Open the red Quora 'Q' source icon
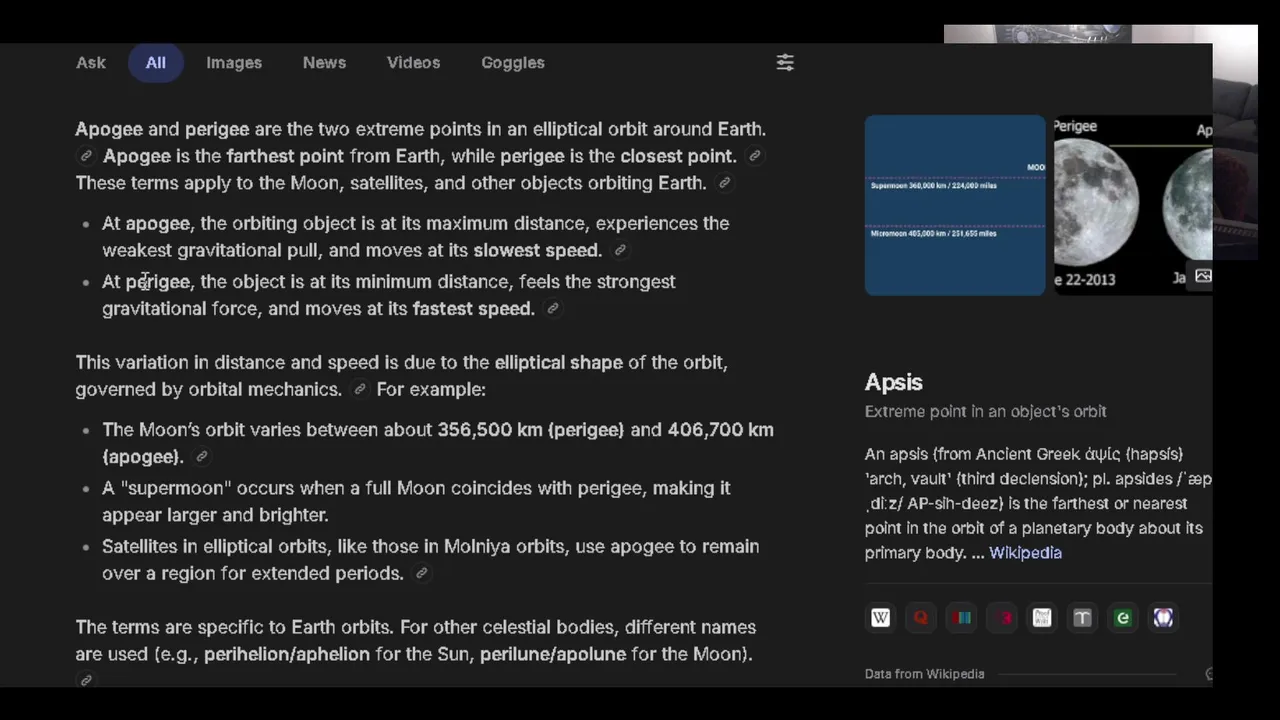This screenshot has width=1280, height=720. click(921, 618)
